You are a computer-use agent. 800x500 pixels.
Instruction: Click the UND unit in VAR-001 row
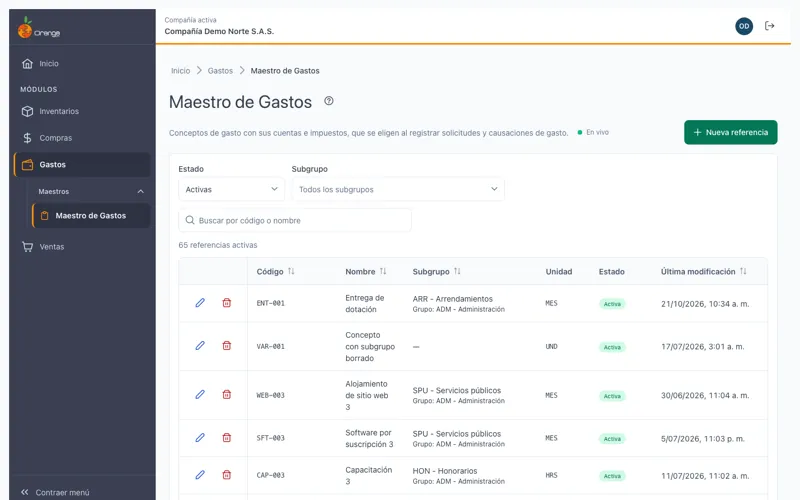coord(551,346)
